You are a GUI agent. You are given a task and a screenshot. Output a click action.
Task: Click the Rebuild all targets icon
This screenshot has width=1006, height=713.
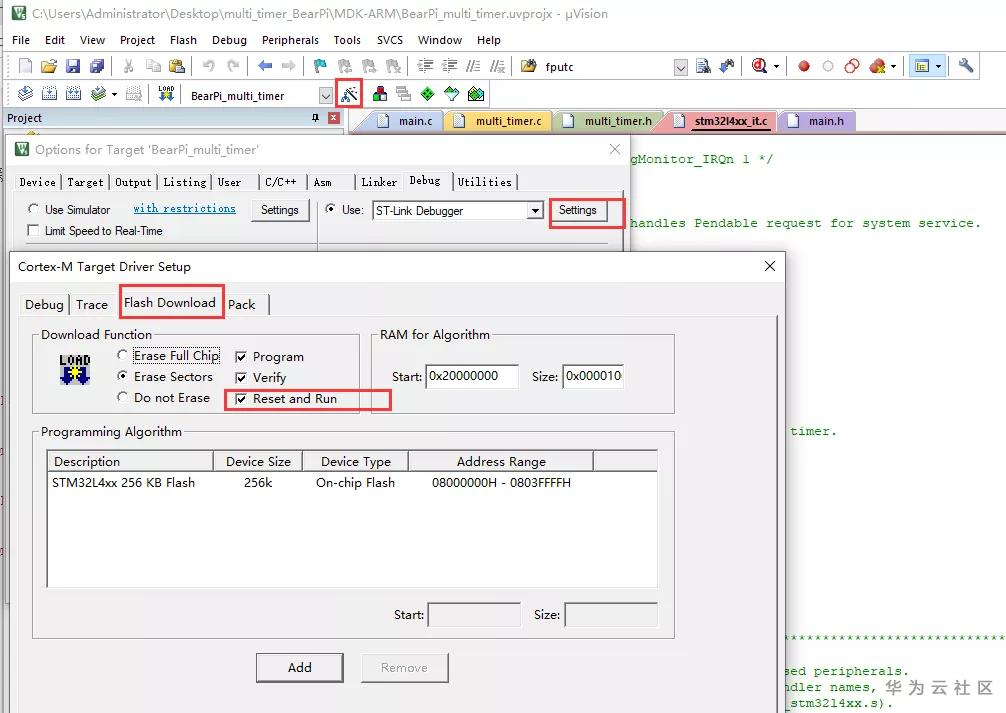[x=74, y=94]
